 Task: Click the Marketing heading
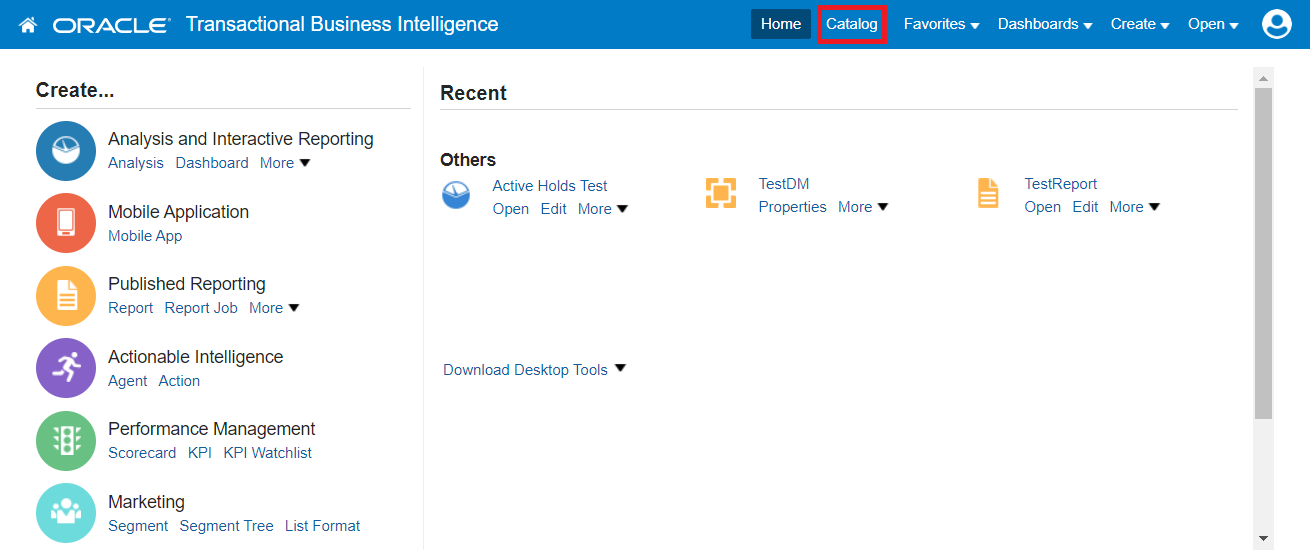[x=147, y=502]
